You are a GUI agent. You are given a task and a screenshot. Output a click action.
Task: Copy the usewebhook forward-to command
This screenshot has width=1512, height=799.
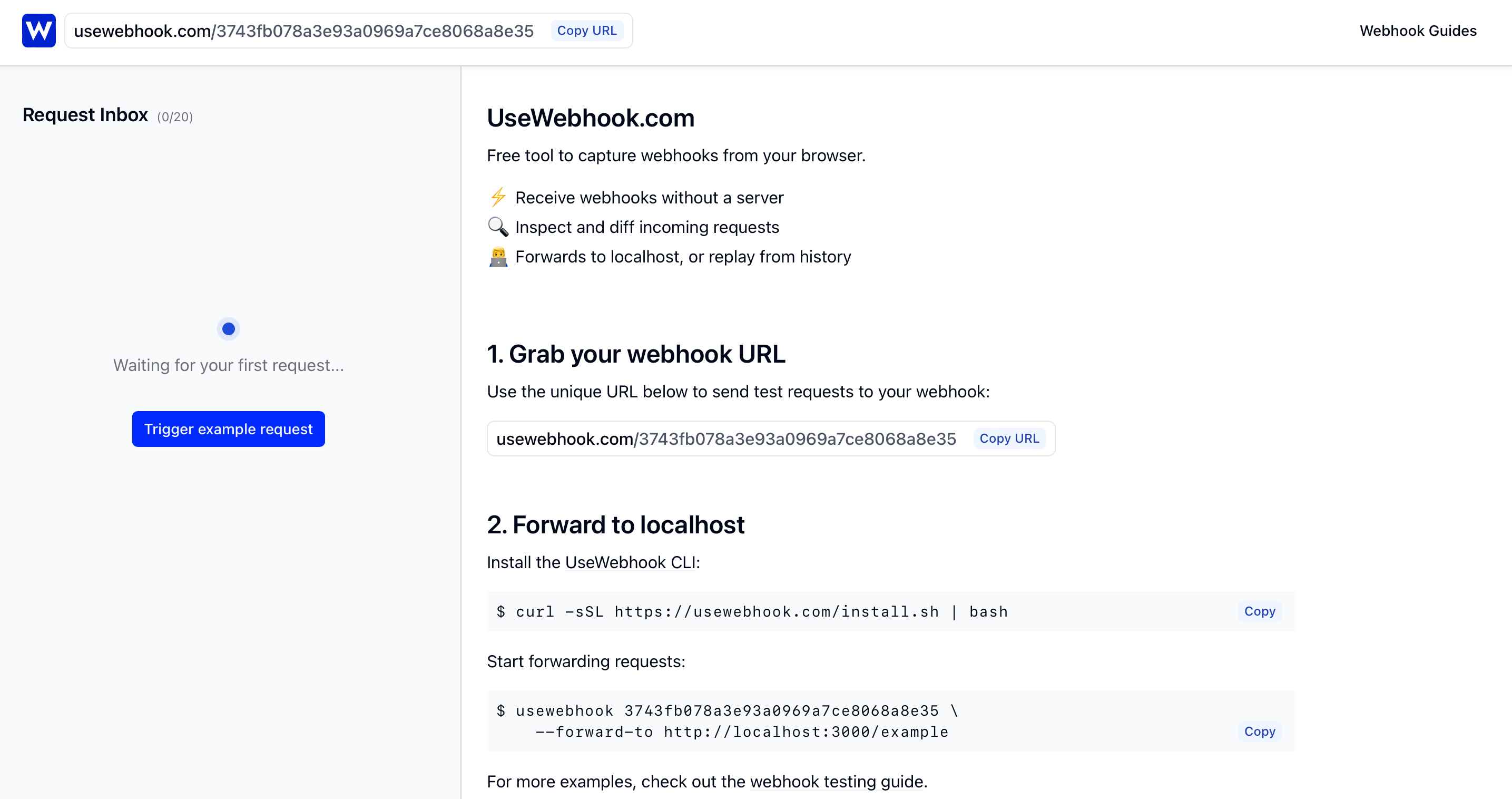click(1260, 732)
